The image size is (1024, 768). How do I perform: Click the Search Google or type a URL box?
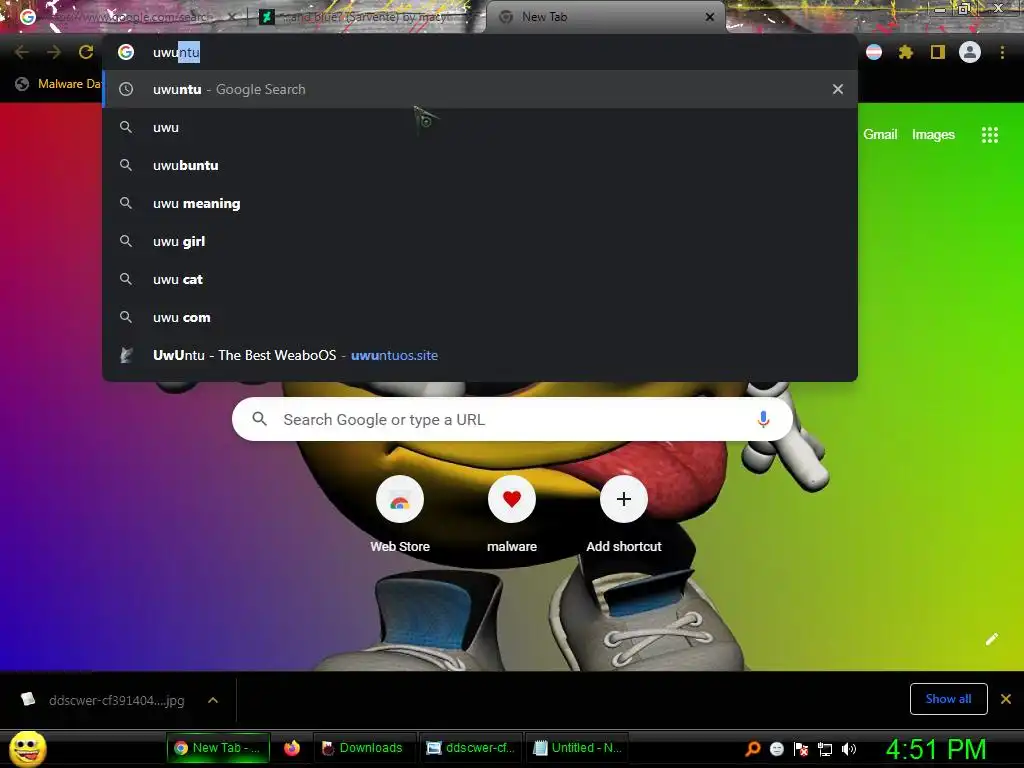513,419
